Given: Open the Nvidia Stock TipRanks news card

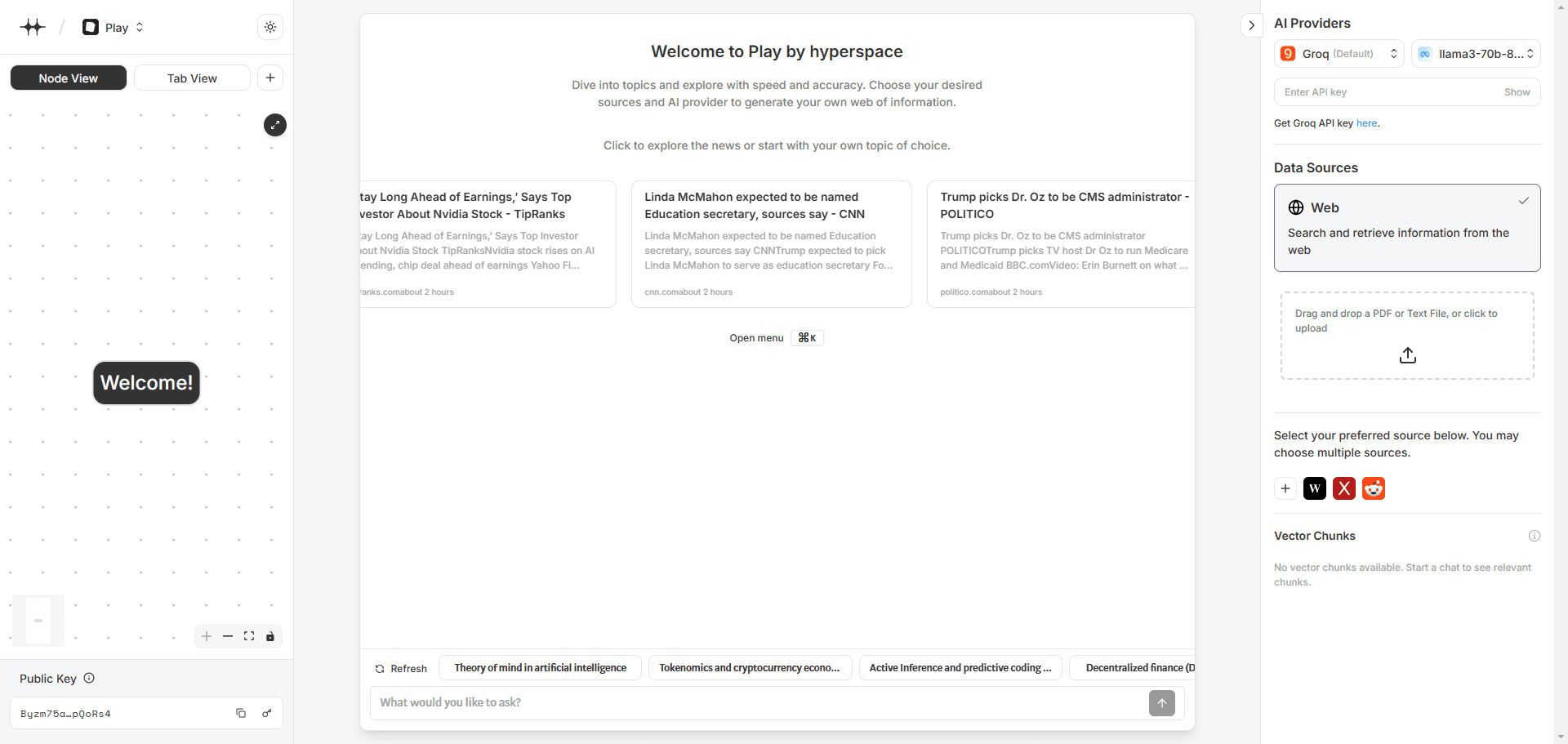Looking at the screenshot, I should (488, 244).
